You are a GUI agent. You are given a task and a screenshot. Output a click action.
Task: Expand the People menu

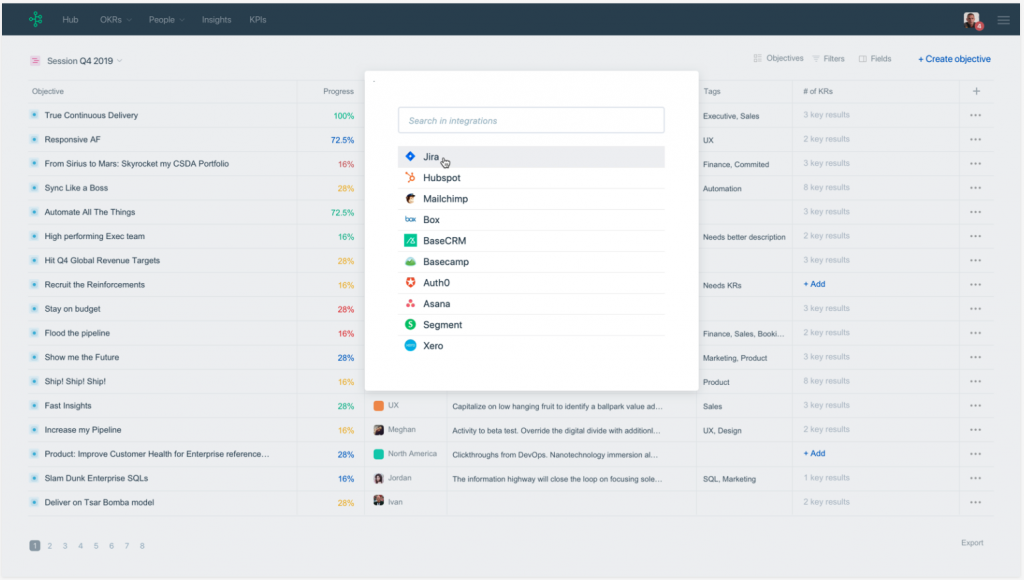[166, 20]
